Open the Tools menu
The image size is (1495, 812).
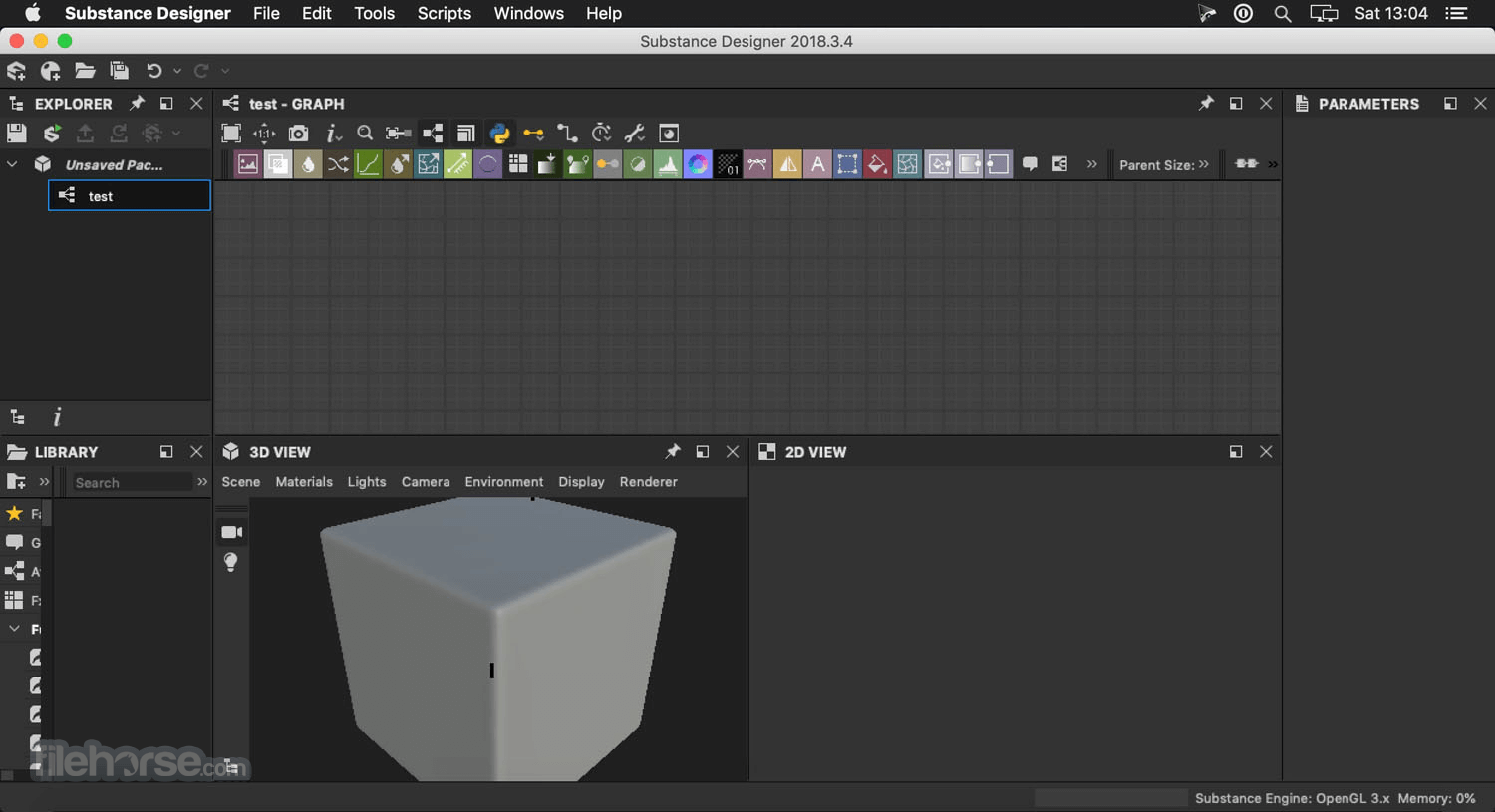click(x=374, y=13)
